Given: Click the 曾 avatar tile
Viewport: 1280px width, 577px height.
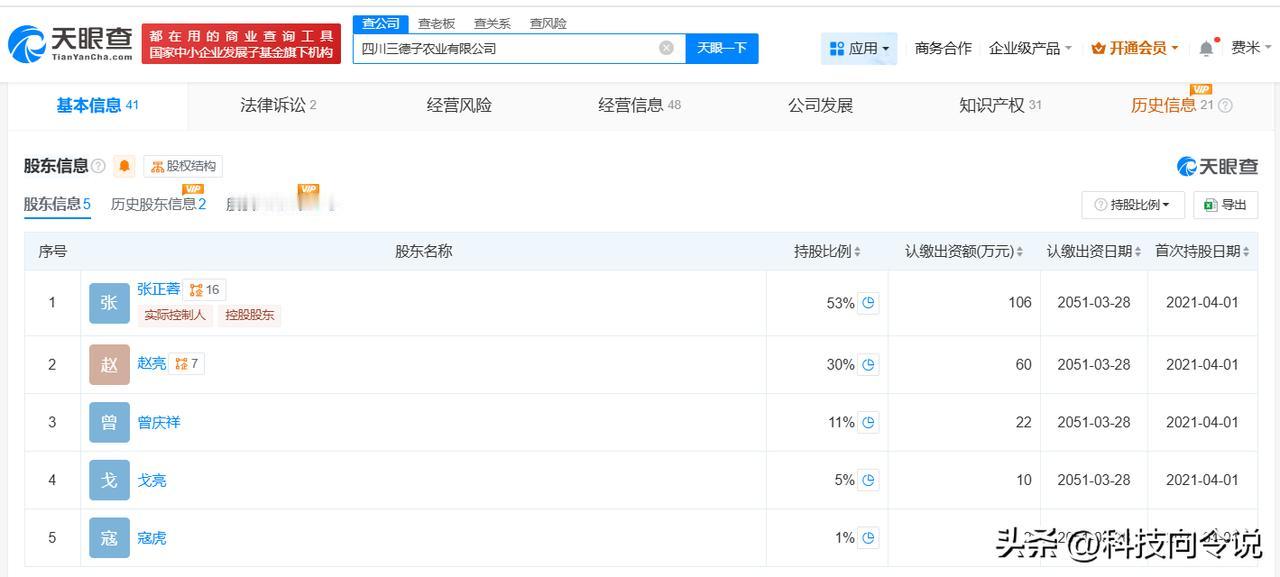Looking at the screenshot, I should point(109,422).
